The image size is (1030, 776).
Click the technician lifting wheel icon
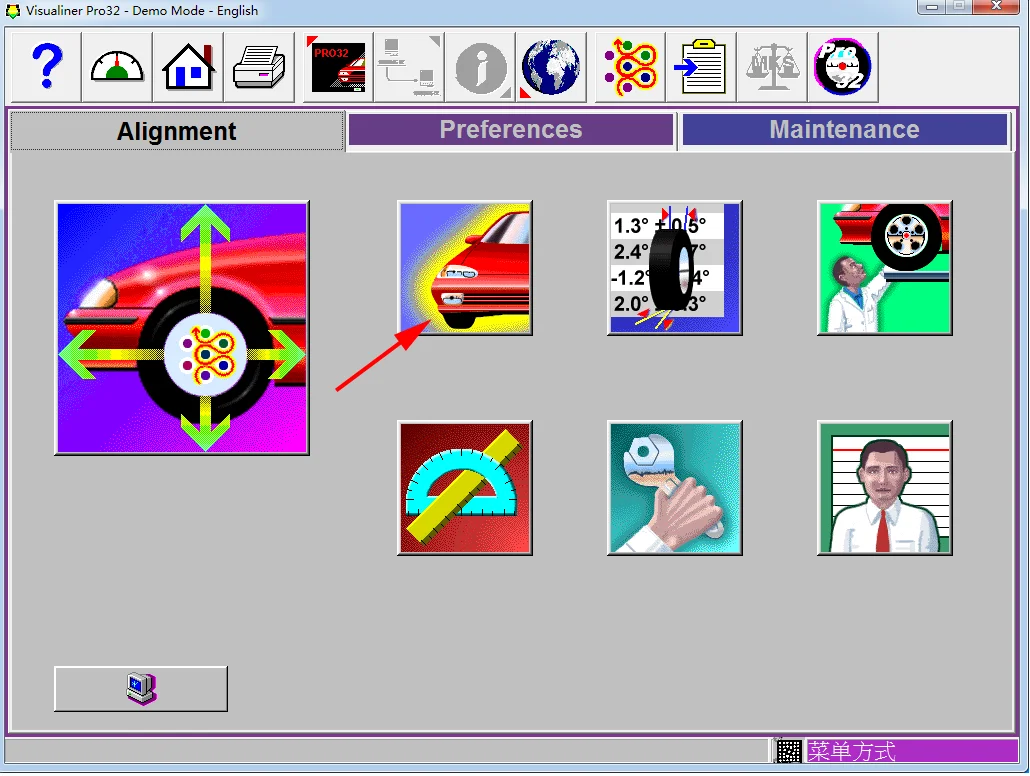(x=884, y=266)
